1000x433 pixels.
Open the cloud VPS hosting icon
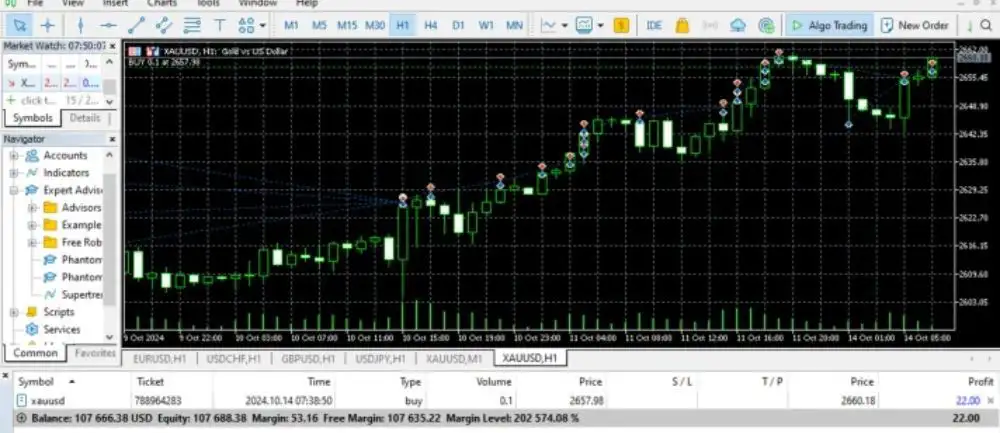click(738, 25)
